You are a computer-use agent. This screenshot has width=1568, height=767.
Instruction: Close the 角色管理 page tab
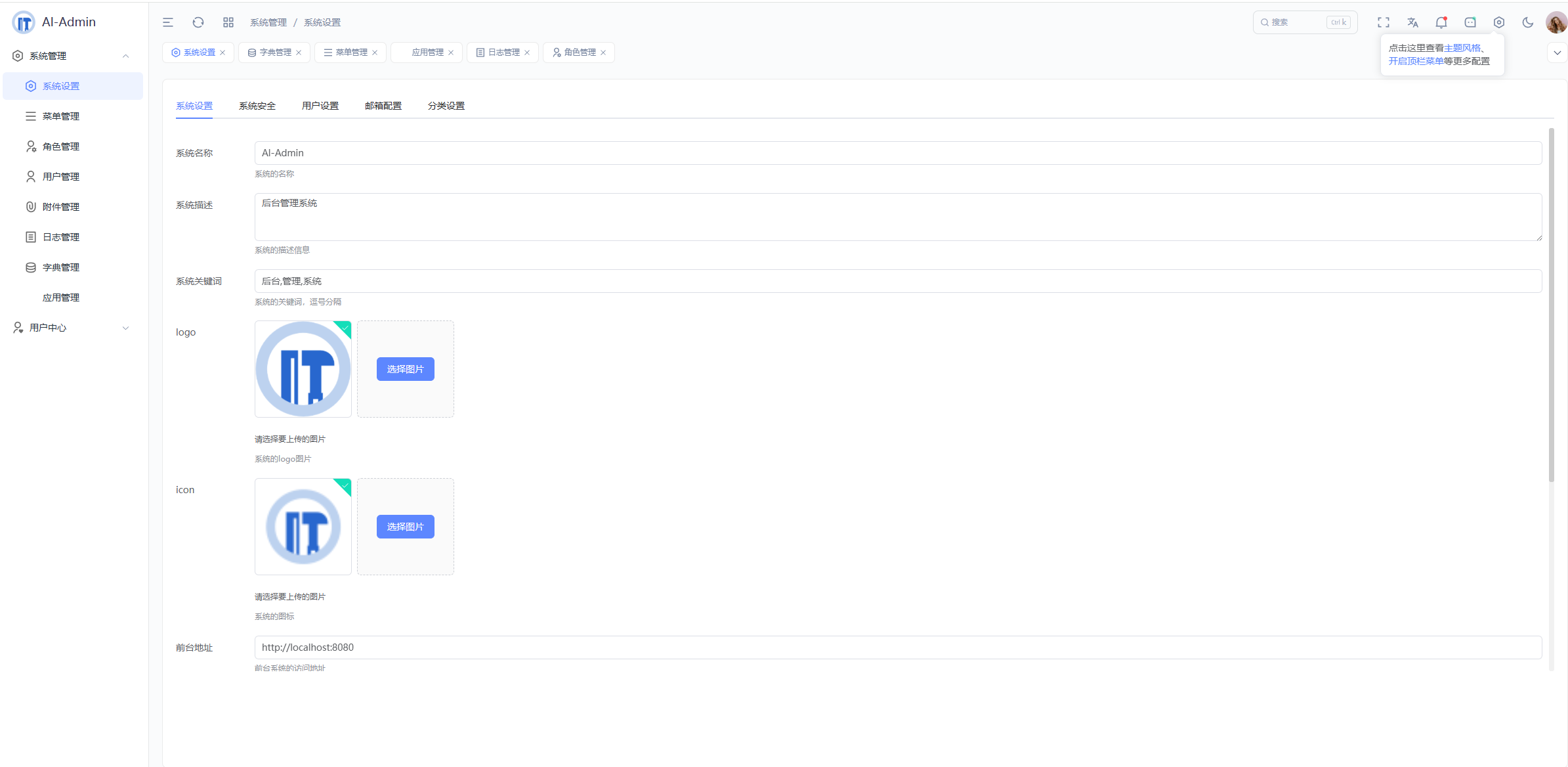(603, 53)
